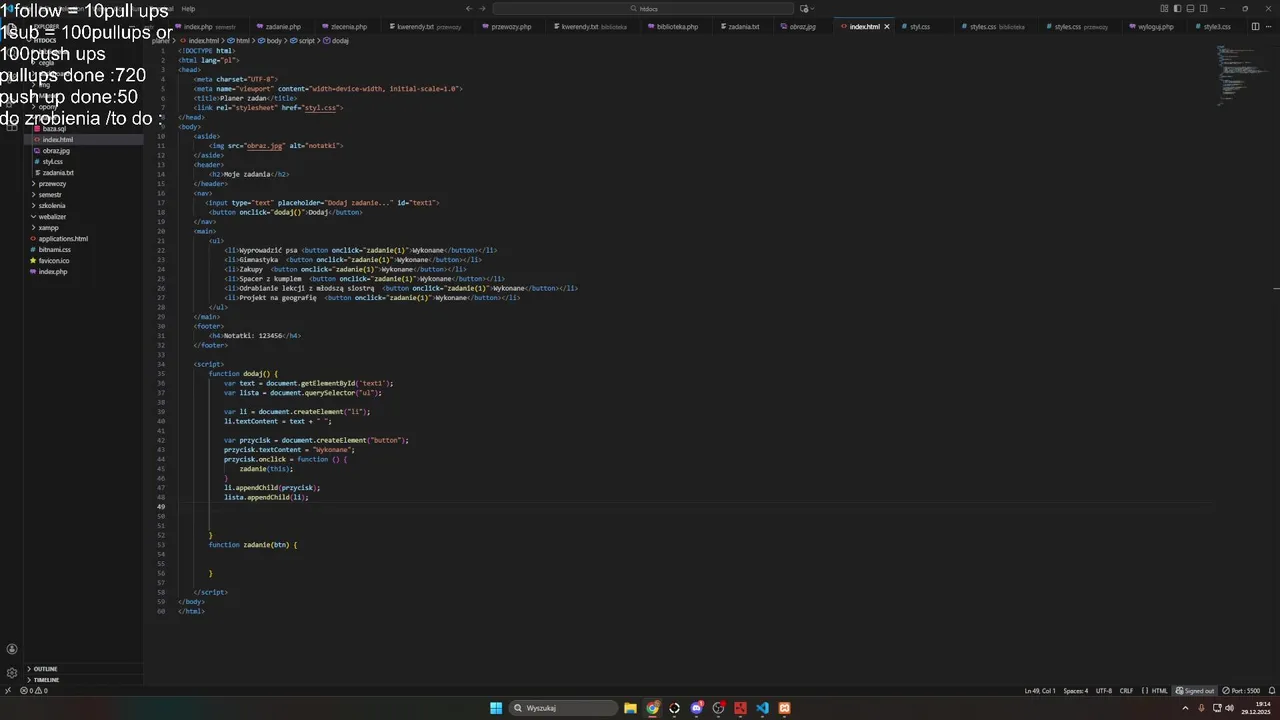This screenshot has height=720, width=1280.
Task: Click the Port: 5500 Live Server indicator
Action: tap(1241, 691)
